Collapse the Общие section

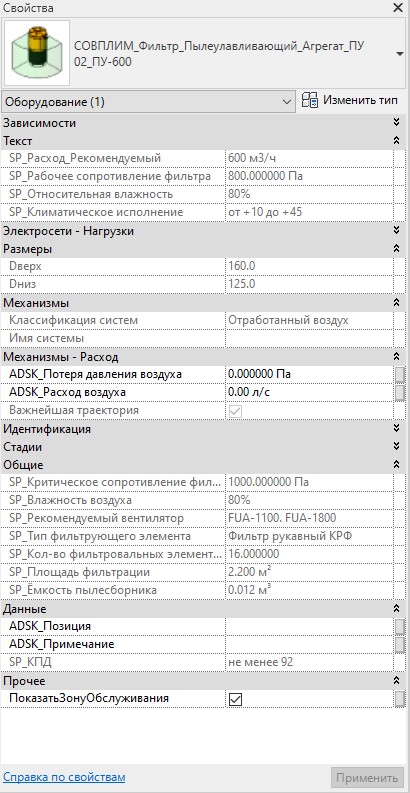coord(397,465)
